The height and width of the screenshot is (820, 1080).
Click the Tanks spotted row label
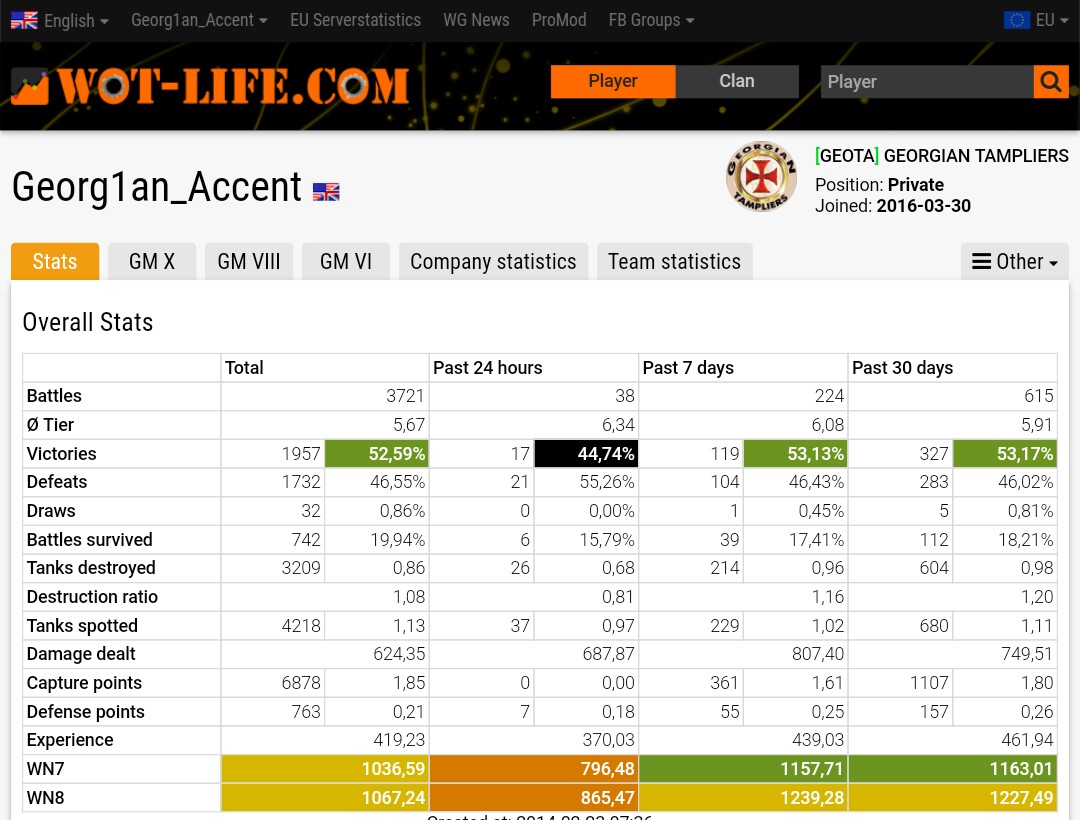[82, 626]
